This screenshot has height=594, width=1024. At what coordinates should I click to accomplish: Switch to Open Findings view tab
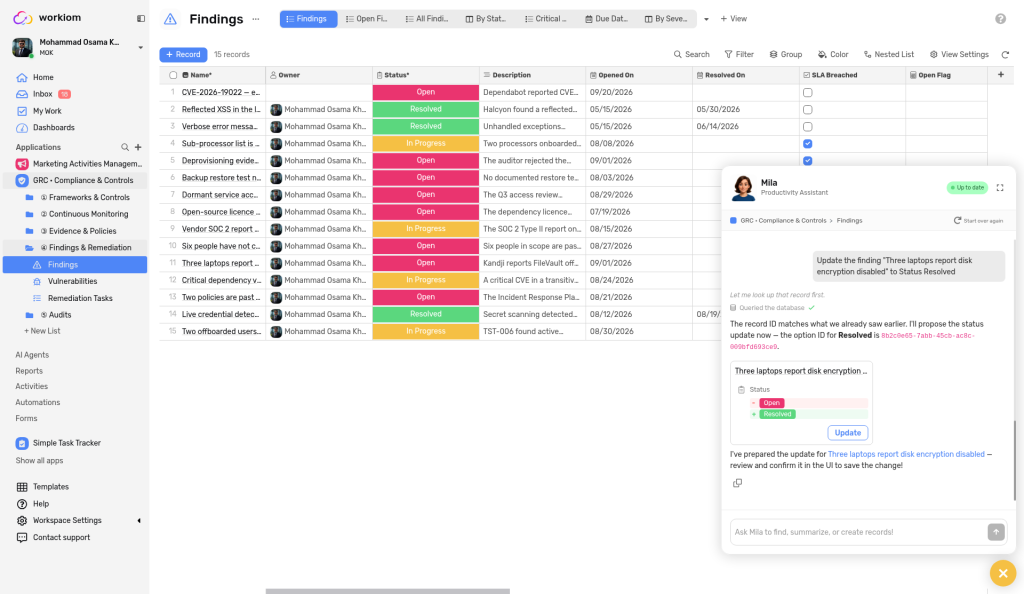coord(366,19)
